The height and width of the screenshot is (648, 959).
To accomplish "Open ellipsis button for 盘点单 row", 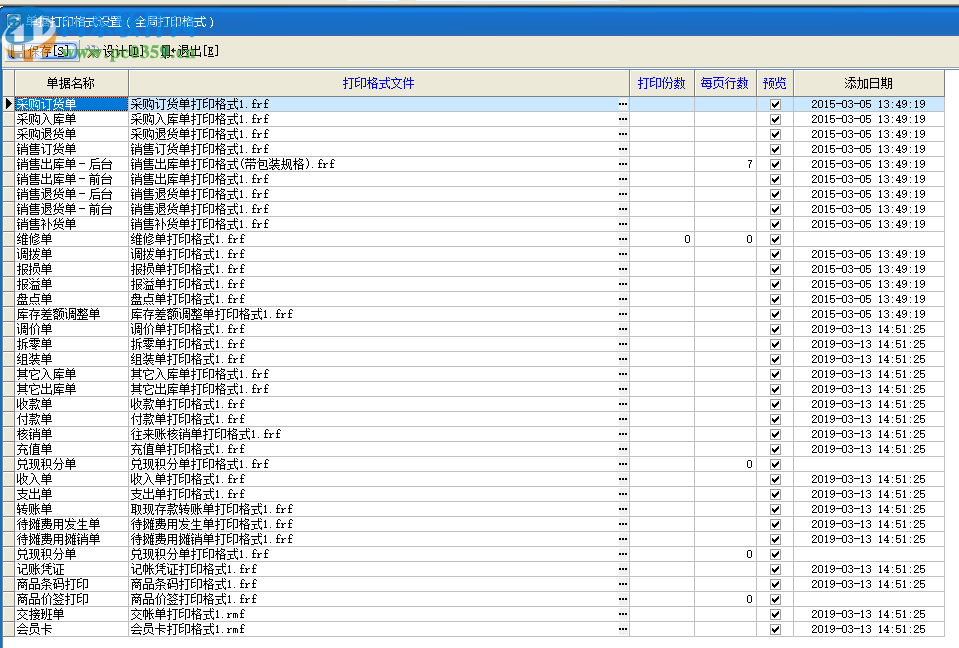I will click(623, 299).
